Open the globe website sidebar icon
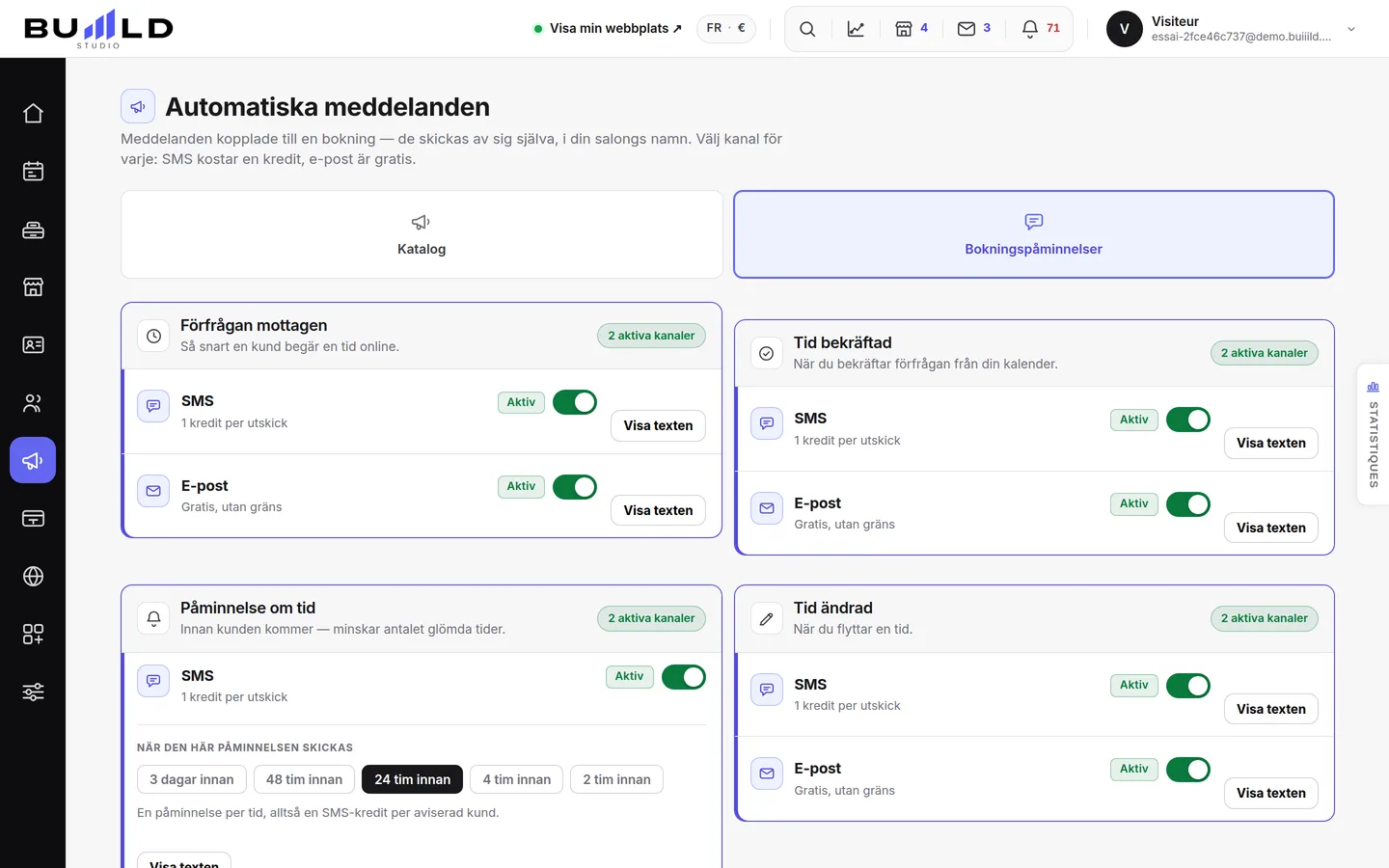 coord(33,576)
